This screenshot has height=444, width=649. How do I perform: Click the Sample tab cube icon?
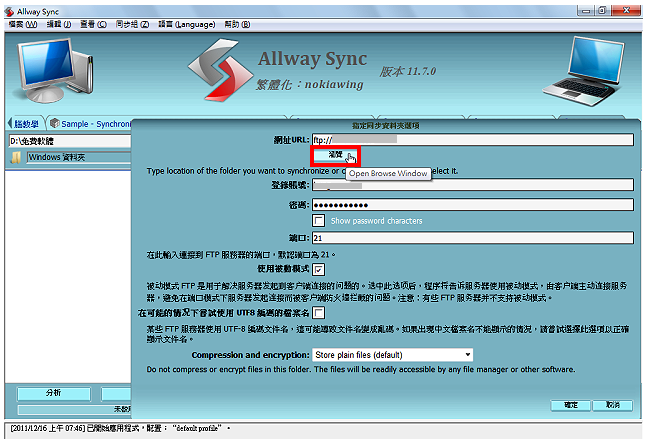click(x=55, y=123)
